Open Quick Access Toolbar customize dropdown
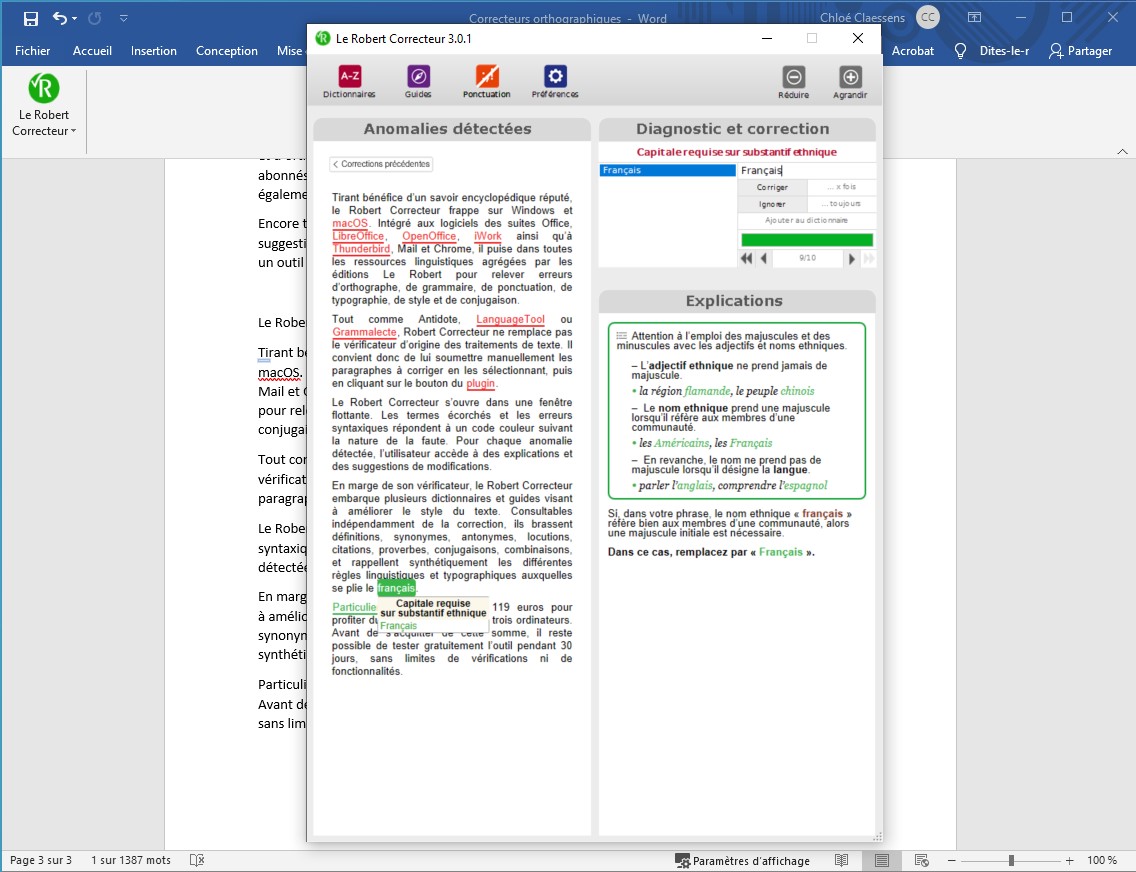Image resolution: width=1136 pixels, height=872 pixels. tap(123, 18)
